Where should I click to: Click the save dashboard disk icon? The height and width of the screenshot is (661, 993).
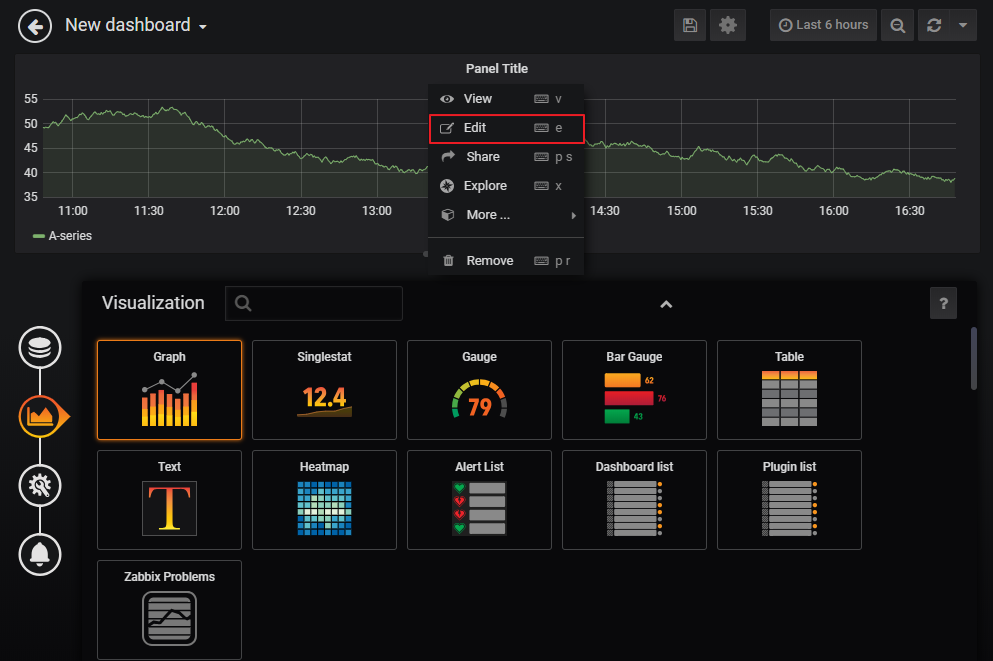click(690, 25)
